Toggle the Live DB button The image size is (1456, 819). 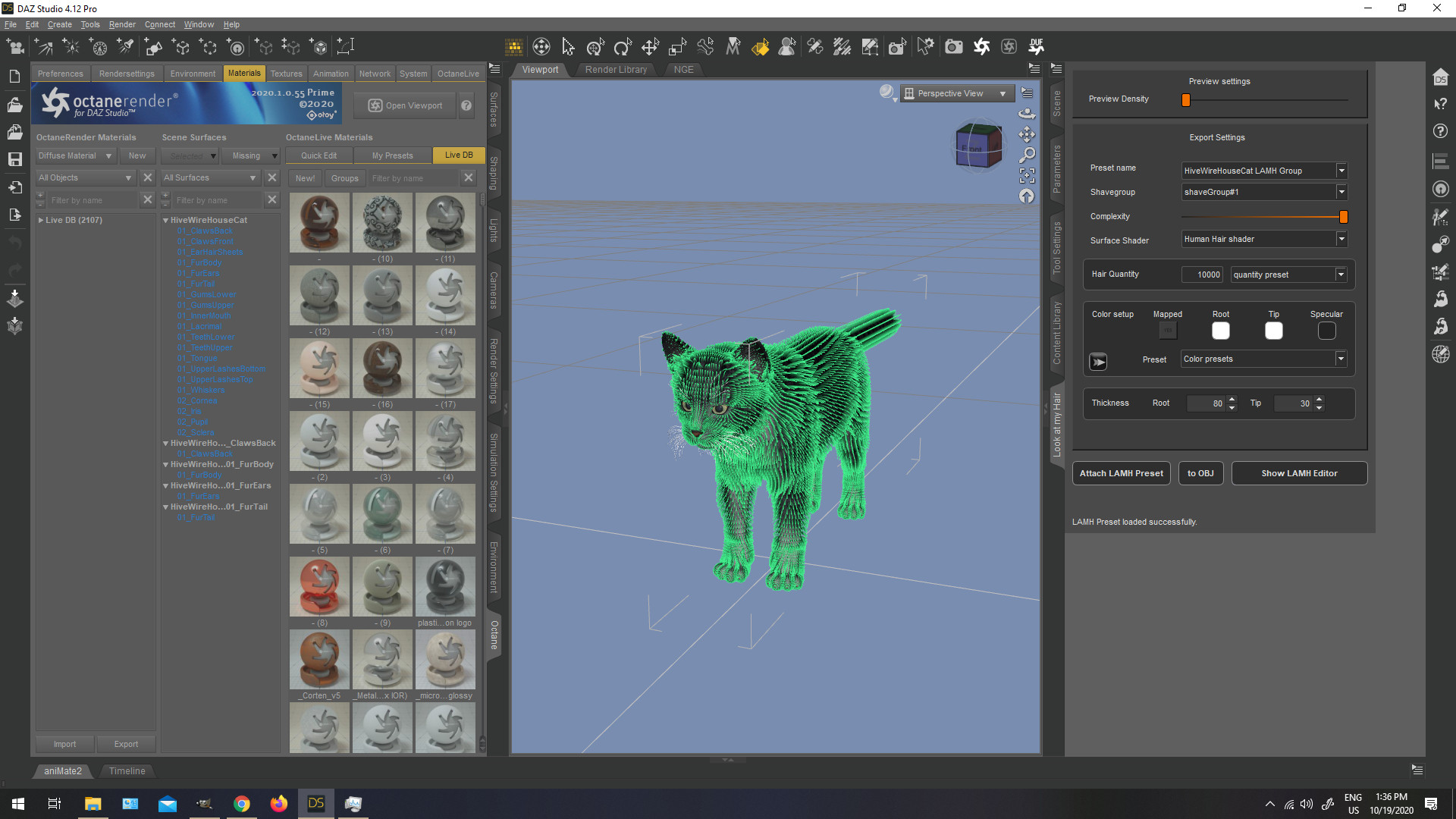tap(458, 155)
